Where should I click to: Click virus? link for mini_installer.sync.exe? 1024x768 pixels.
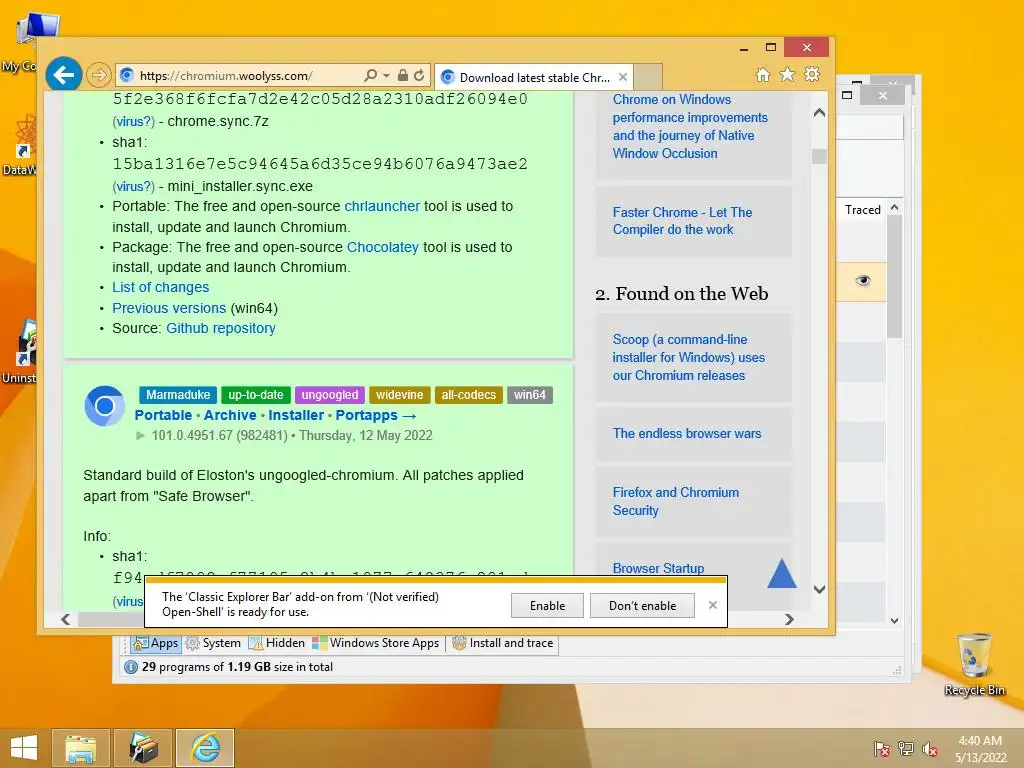coord(133,187)
